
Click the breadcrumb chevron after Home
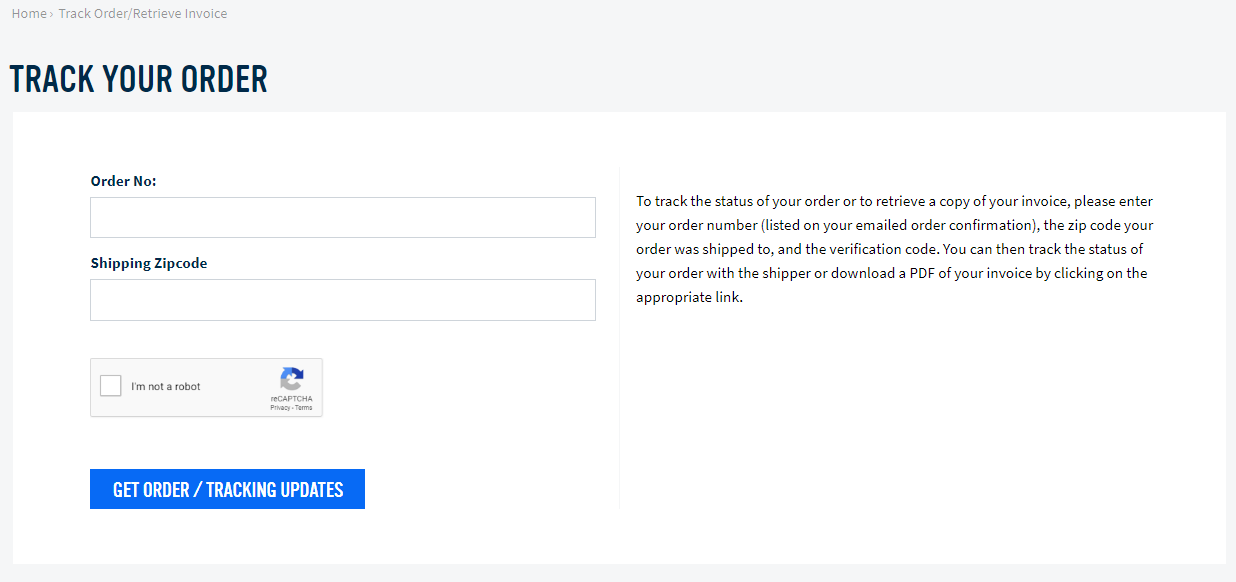(x=51, y=14)
